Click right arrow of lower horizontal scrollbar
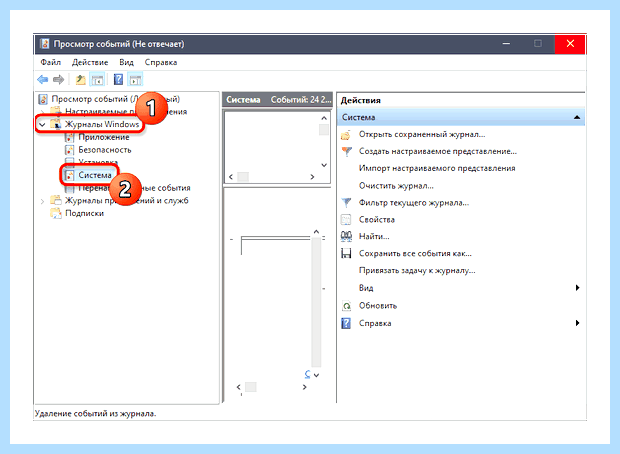 [304, 387]
